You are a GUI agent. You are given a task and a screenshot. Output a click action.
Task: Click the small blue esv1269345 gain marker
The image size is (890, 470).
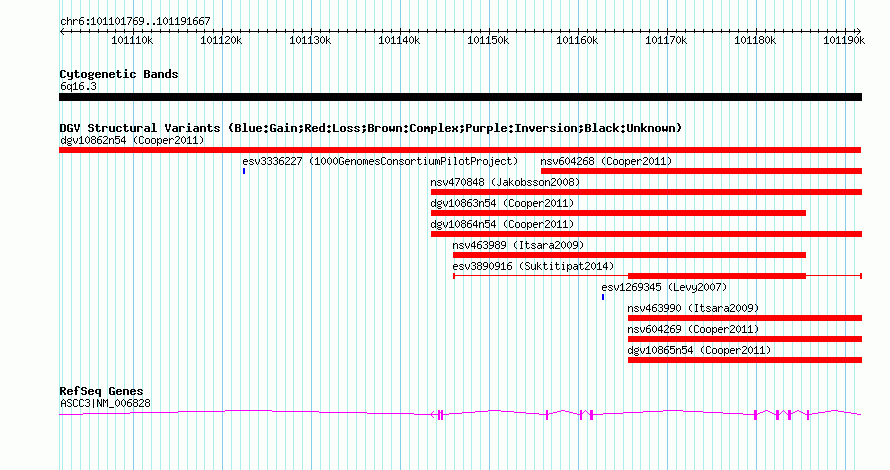[x=603, y=297]
